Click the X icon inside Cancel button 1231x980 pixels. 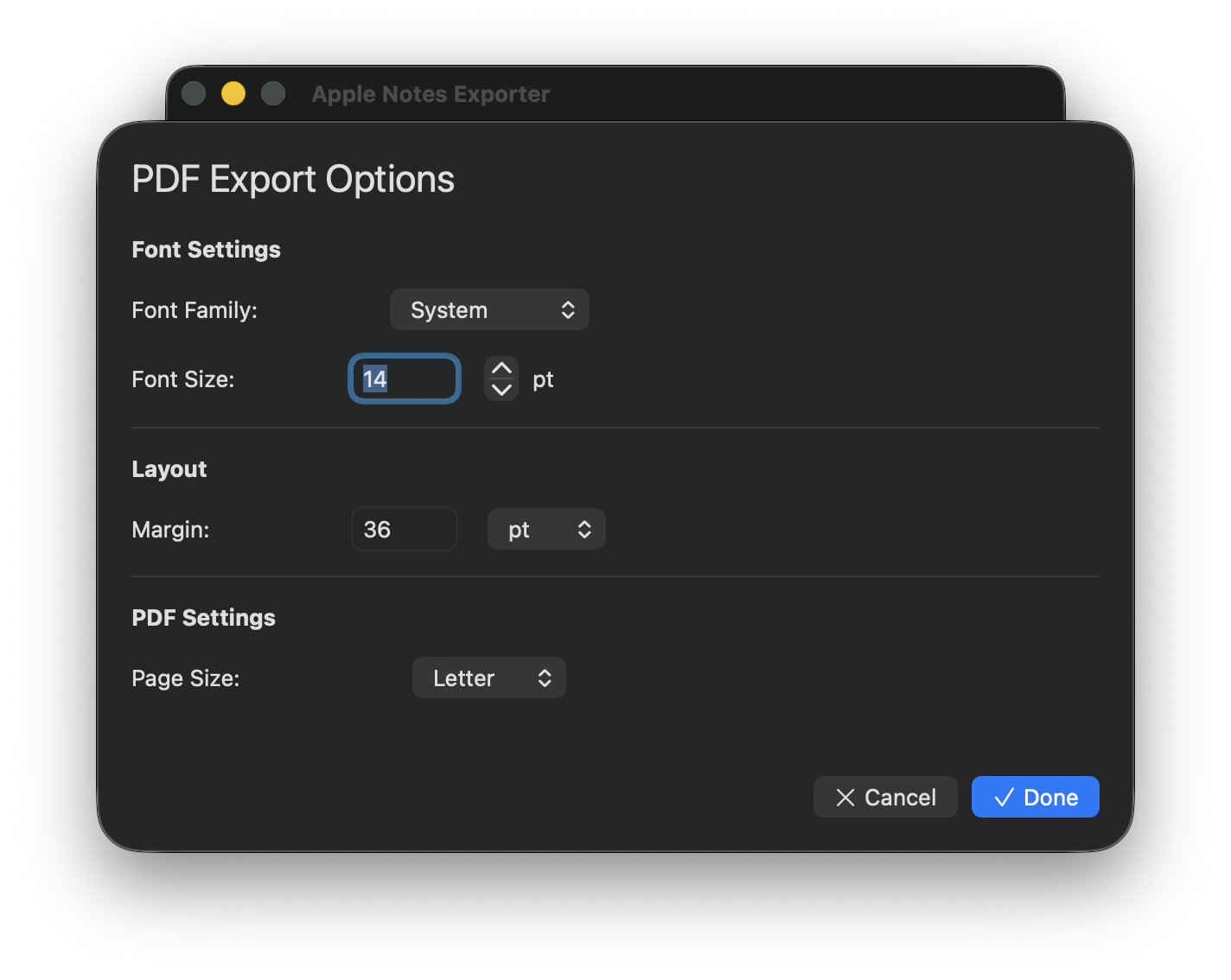845,797
